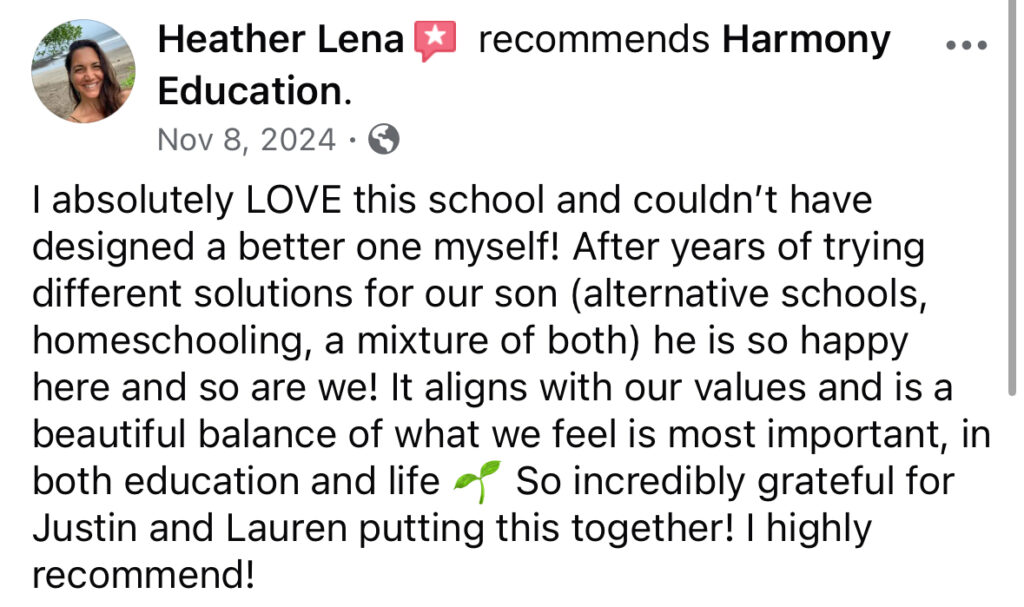Click the bold word Education in the header

click(x=250, y=91)
